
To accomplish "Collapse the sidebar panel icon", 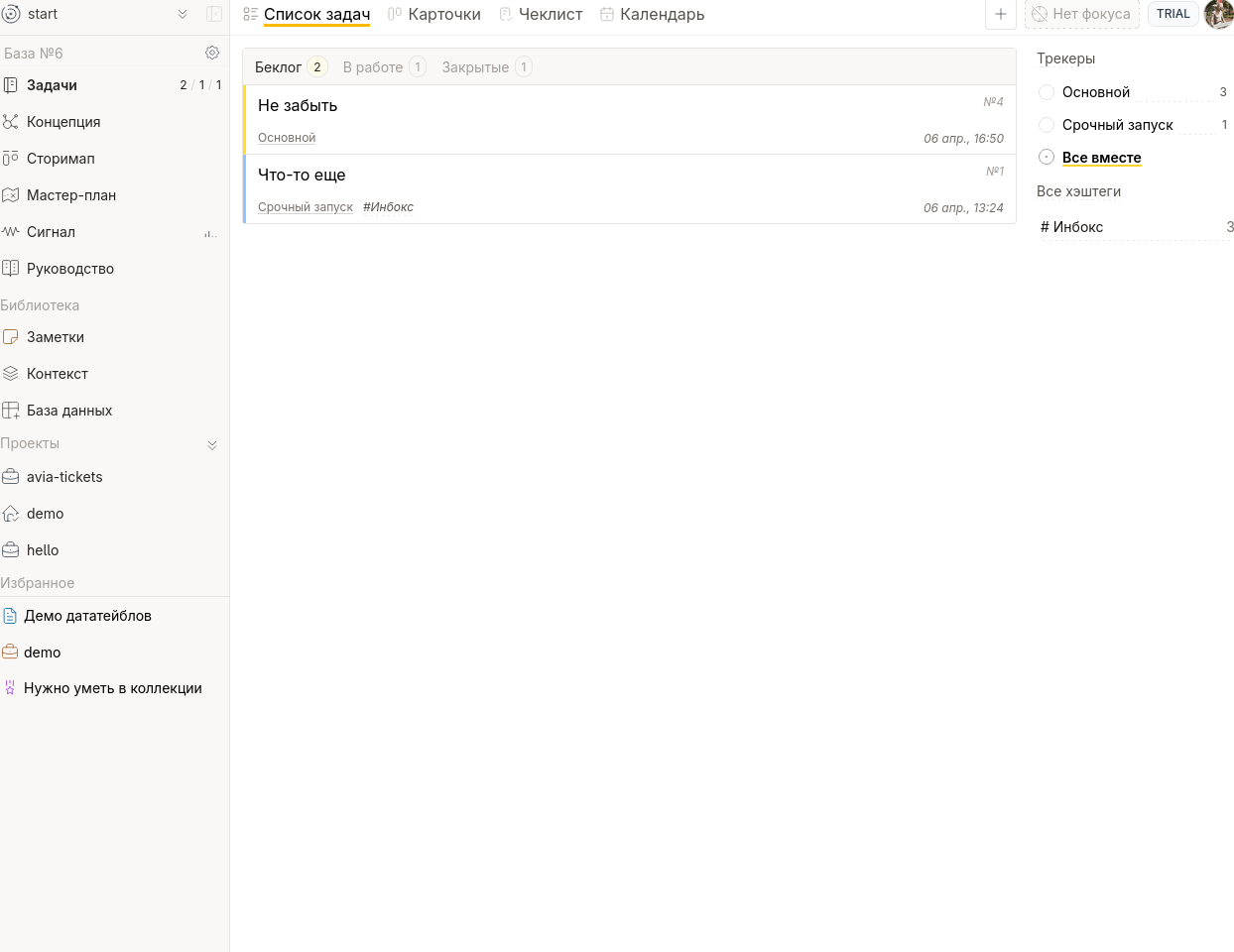I will click(213, 14).
